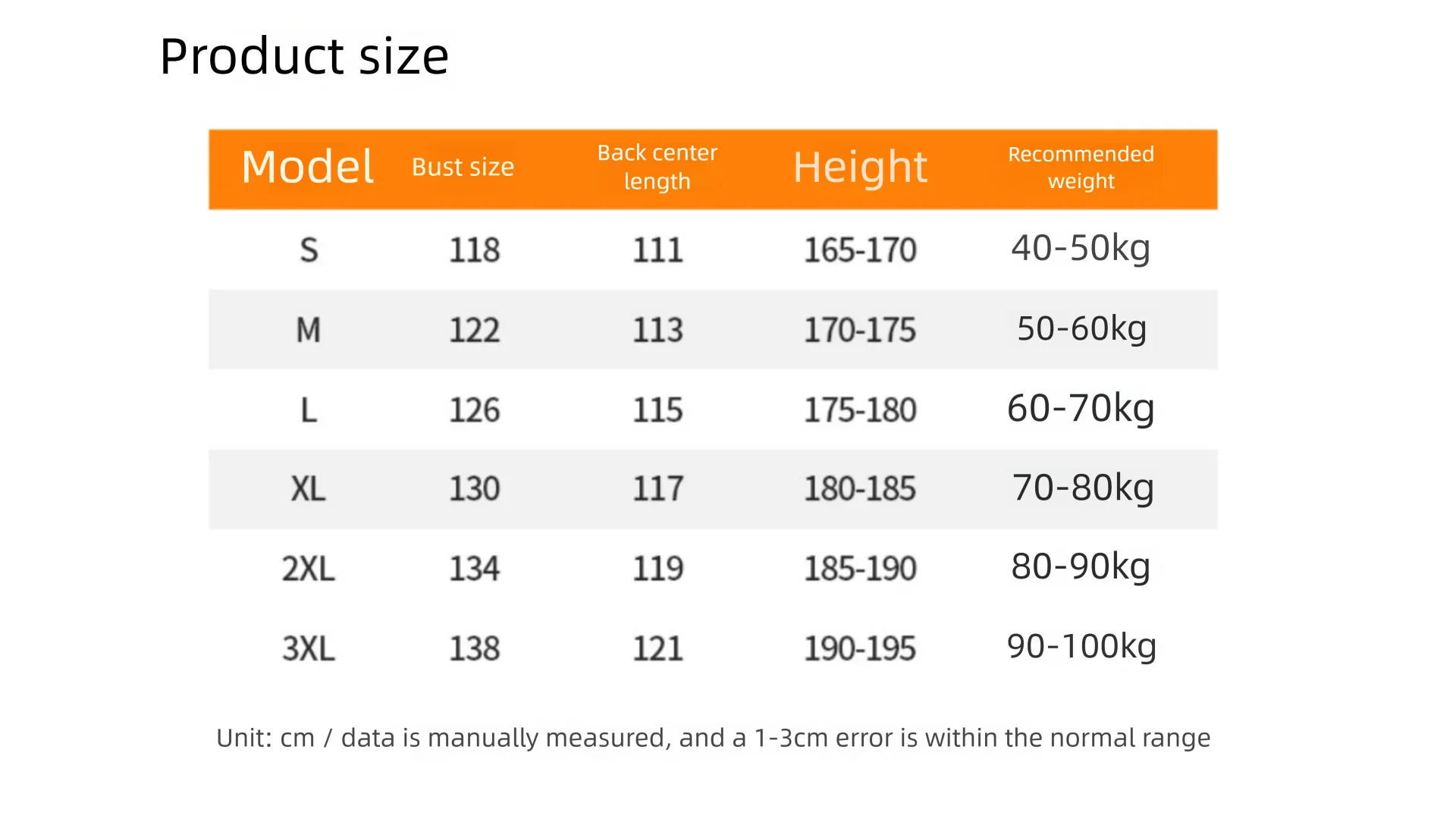This screenshot has width=1456, height=819.
Task: Click the L size row label
Action: click(x=309, y=410)
